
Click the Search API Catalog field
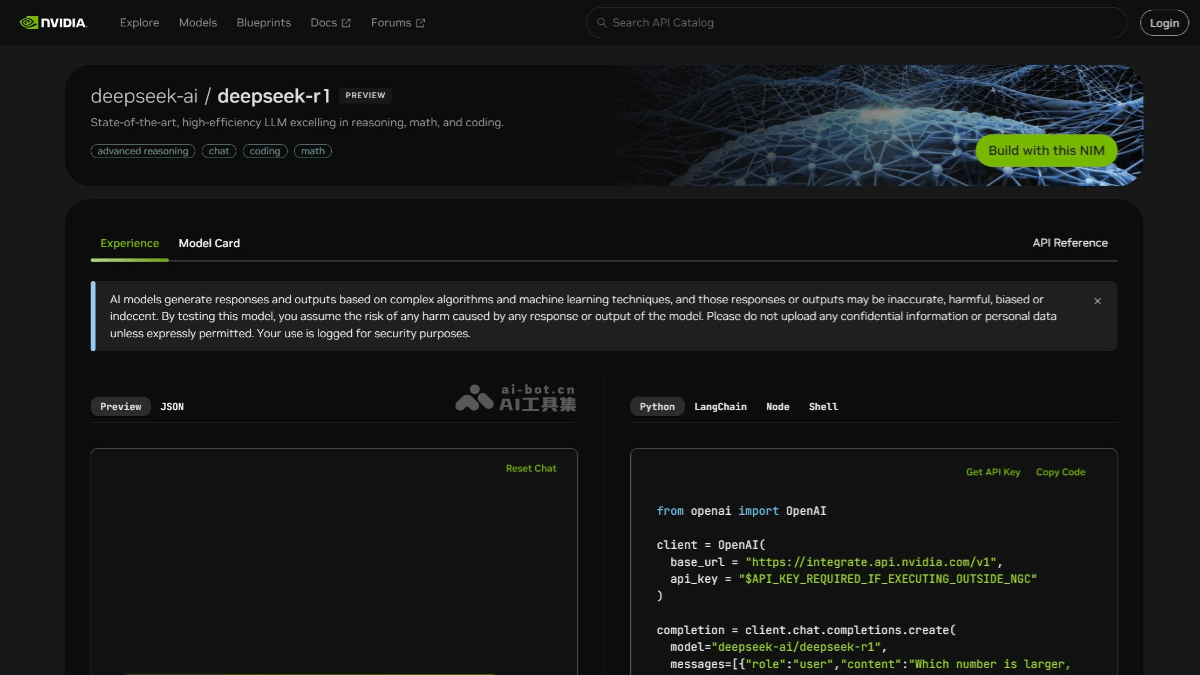coord(860,22)
